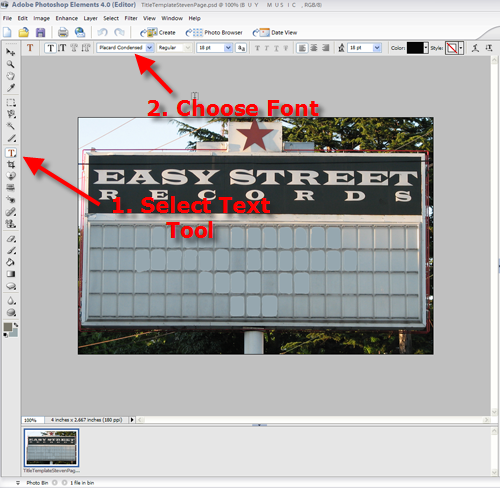Select the Crop tool
Image resolution: width=500 pixels, height=488 pixels.
pos(11,164)
